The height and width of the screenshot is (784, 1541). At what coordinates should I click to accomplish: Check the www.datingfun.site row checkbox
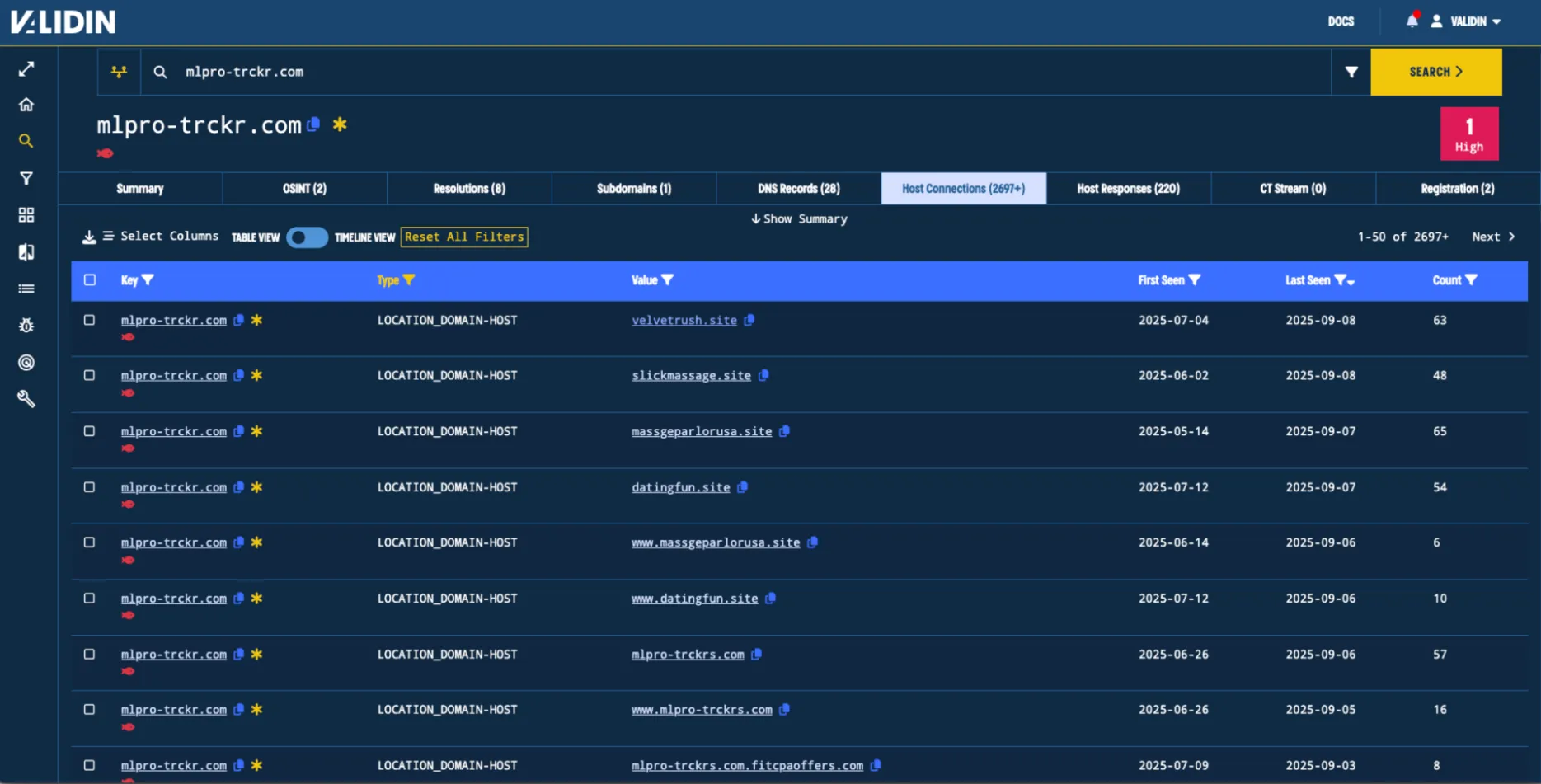click(90, 599)
